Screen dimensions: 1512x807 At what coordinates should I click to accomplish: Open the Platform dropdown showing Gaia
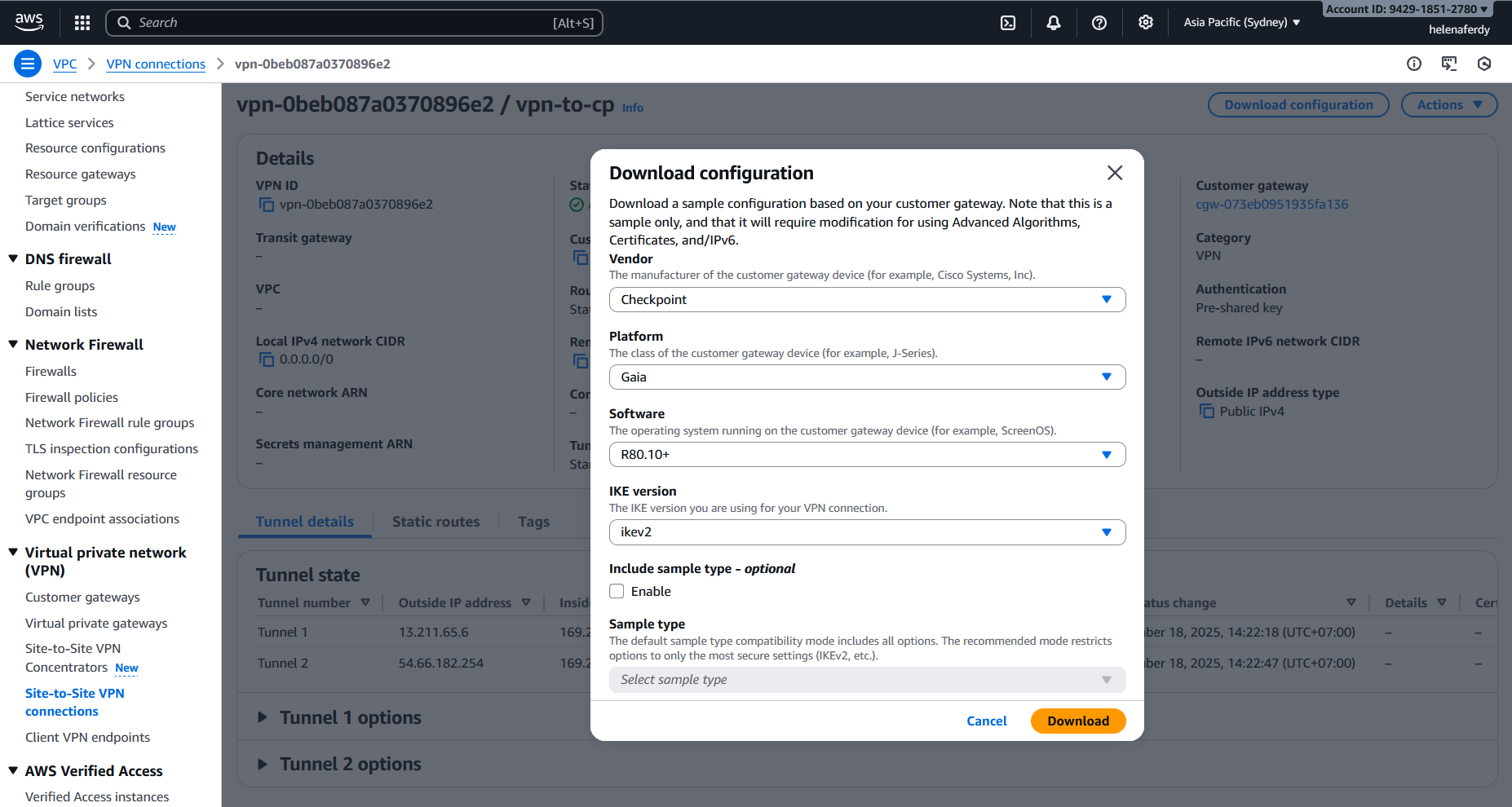(867, 377)
